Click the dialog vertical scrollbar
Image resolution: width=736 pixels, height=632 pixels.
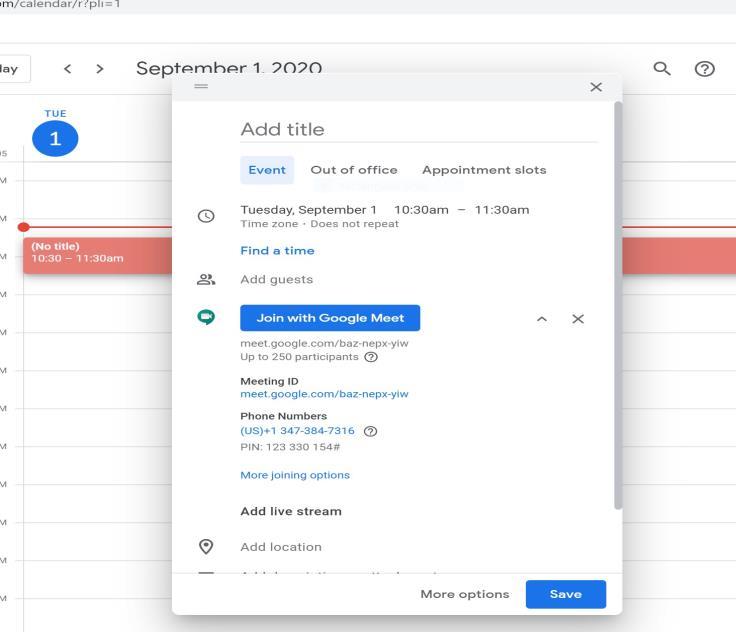click(x=618, y=305)
